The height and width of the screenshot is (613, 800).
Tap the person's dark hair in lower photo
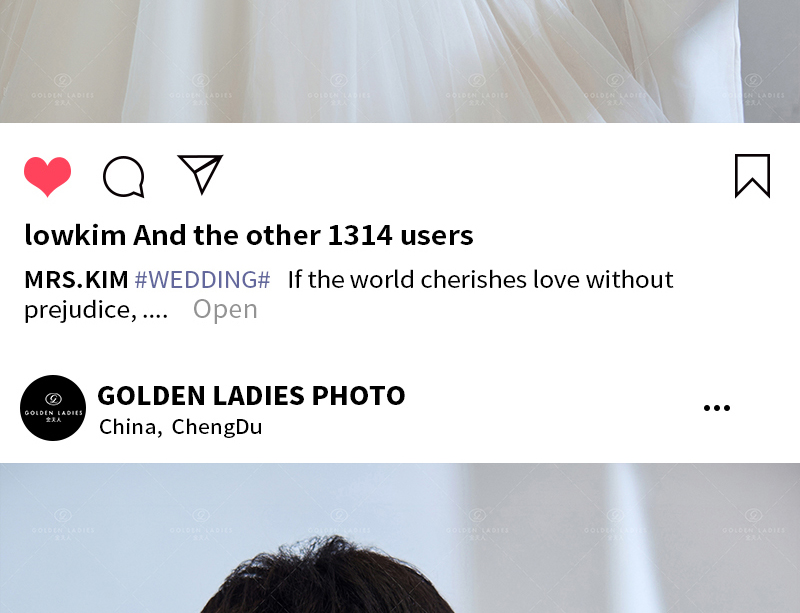tap(327, 574)
